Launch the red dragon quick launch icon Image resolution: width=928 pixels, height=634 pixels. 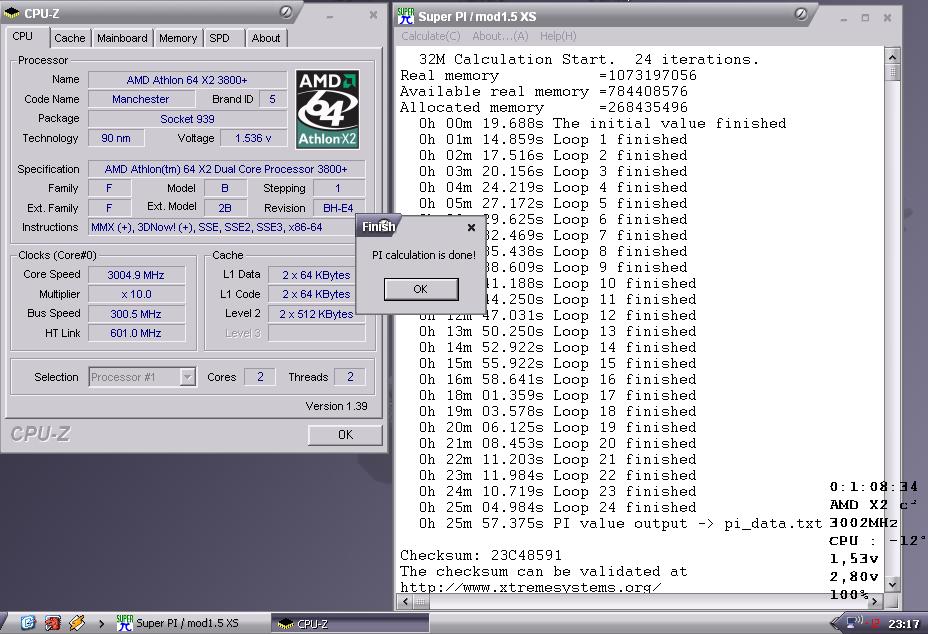53,623
